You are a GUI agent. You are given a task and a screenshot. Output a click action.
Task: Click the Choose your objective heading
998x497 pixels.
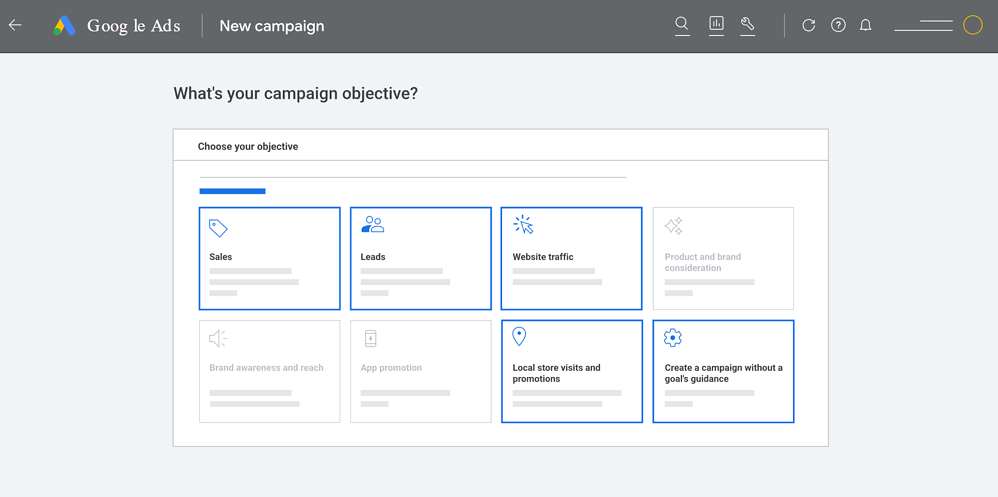(x=248, y=146)
